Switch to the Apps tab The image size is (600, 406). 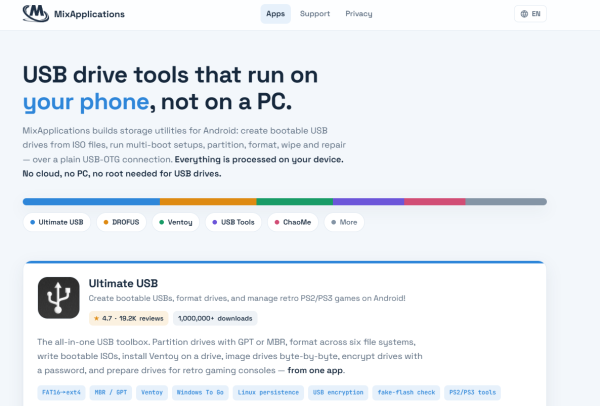click(x=276, y=14)
